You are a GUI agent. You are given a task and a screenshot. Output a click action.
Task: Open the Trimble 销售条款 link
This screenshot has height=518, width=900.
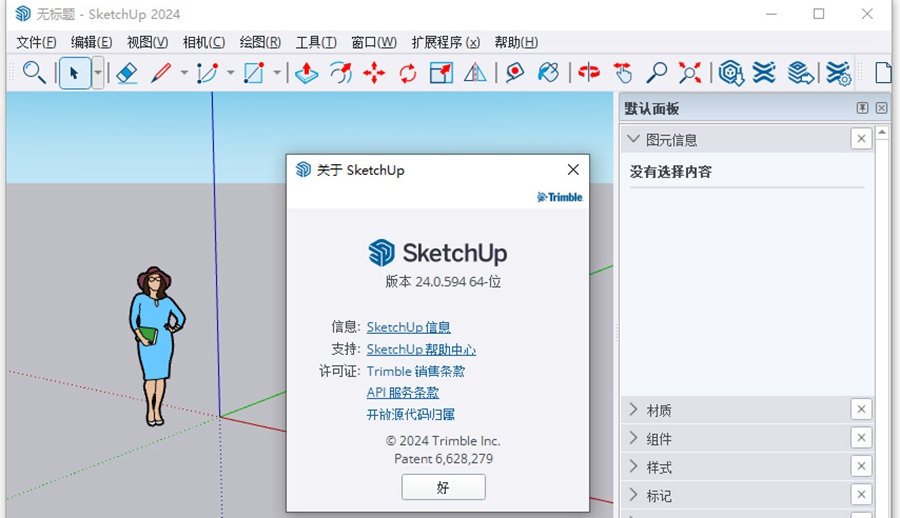tap(416, 371)
